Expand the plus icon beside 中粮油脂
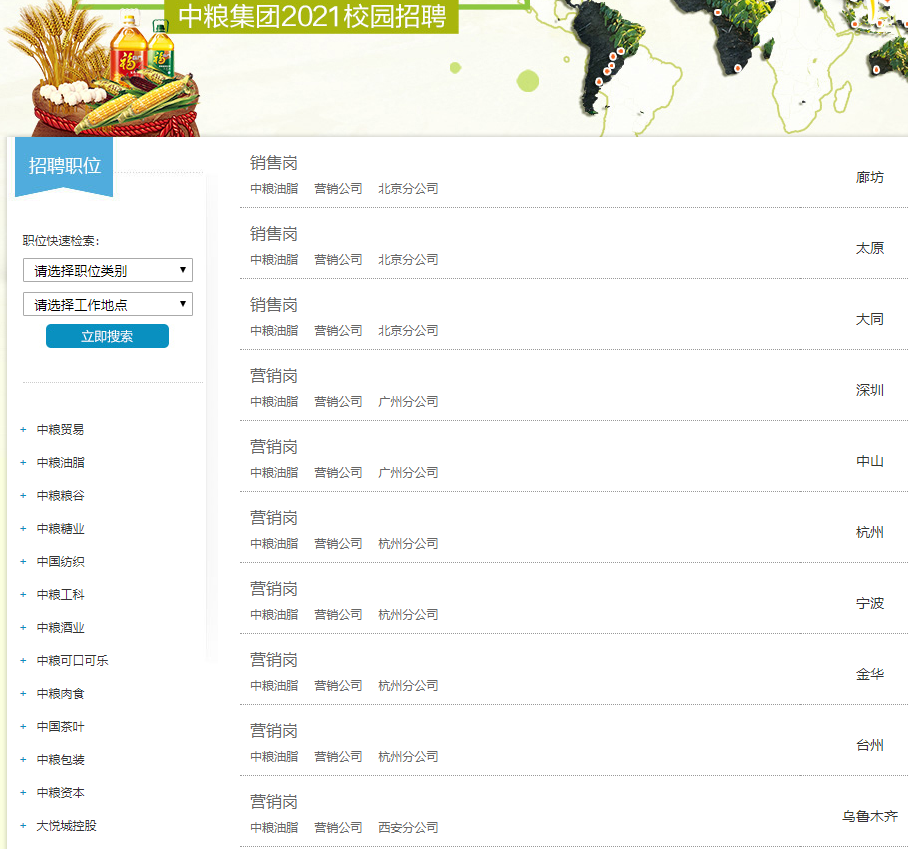The height and width of the screenshot is (849, 908). click(x=23, y=463)
